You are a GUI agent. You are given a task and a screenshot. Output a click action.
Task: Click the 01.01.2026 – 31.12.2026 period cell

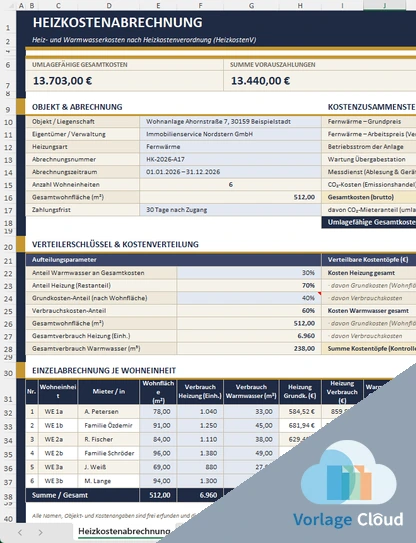pyautogui.click(x=230, y=172)
